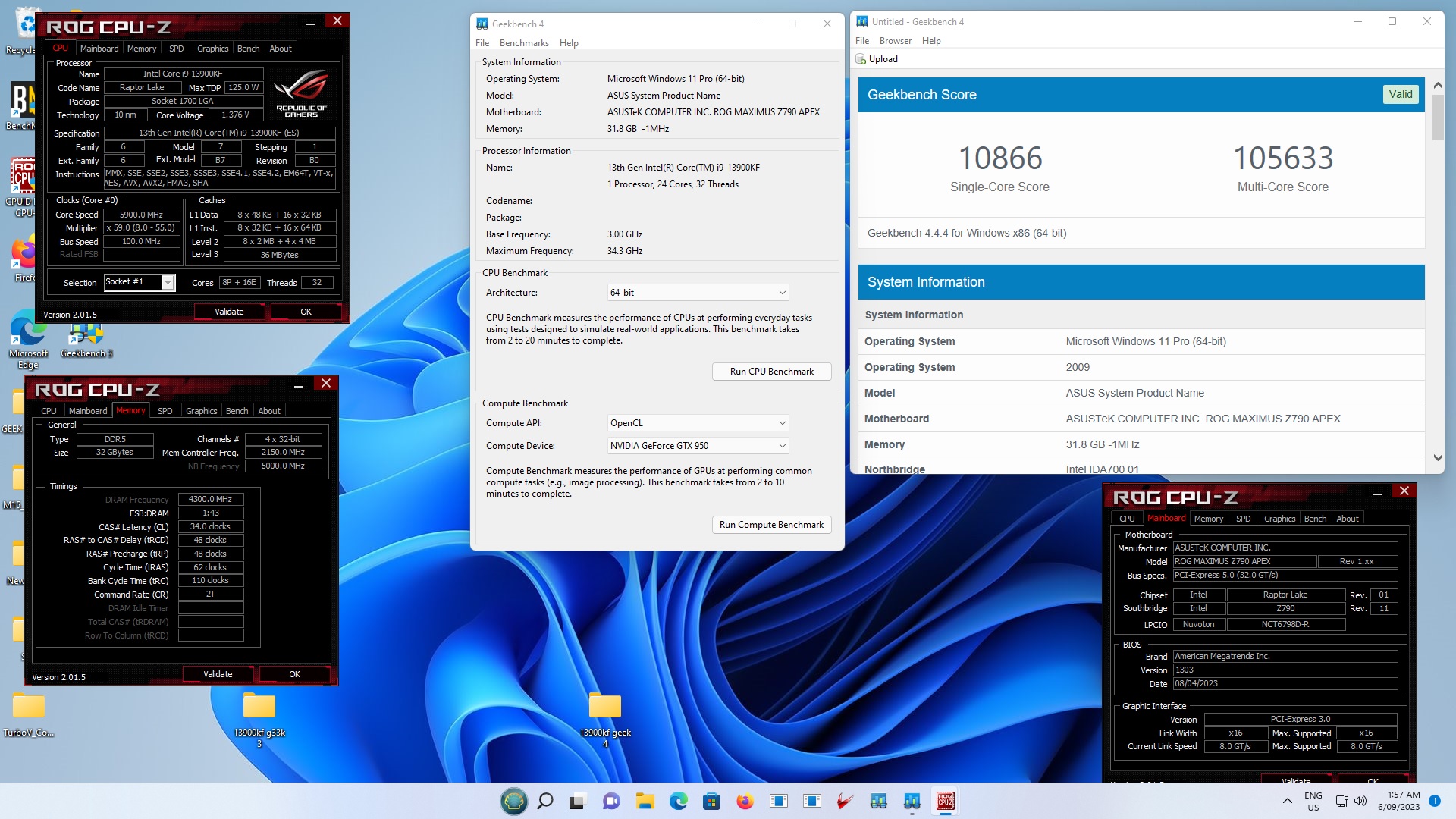Click the Intel Core i9 13900KF name field

tap(183, 74)
